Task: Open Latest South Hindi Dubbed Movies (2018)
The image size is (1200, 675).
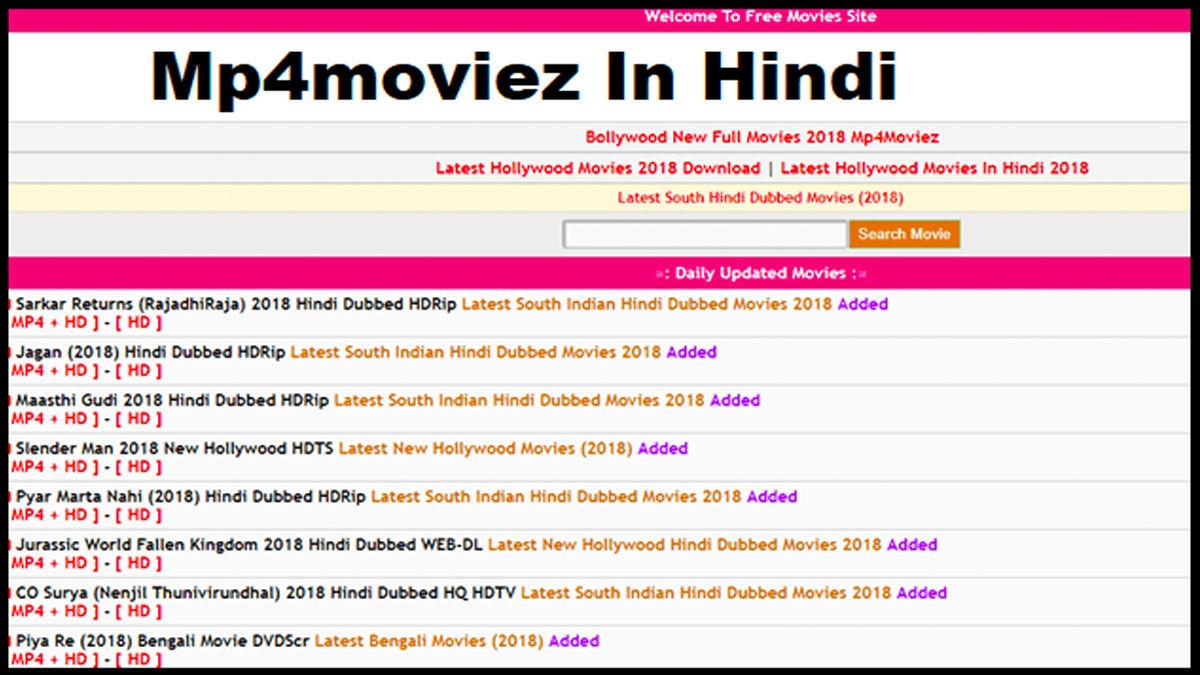Action: (x=760, y=198)
